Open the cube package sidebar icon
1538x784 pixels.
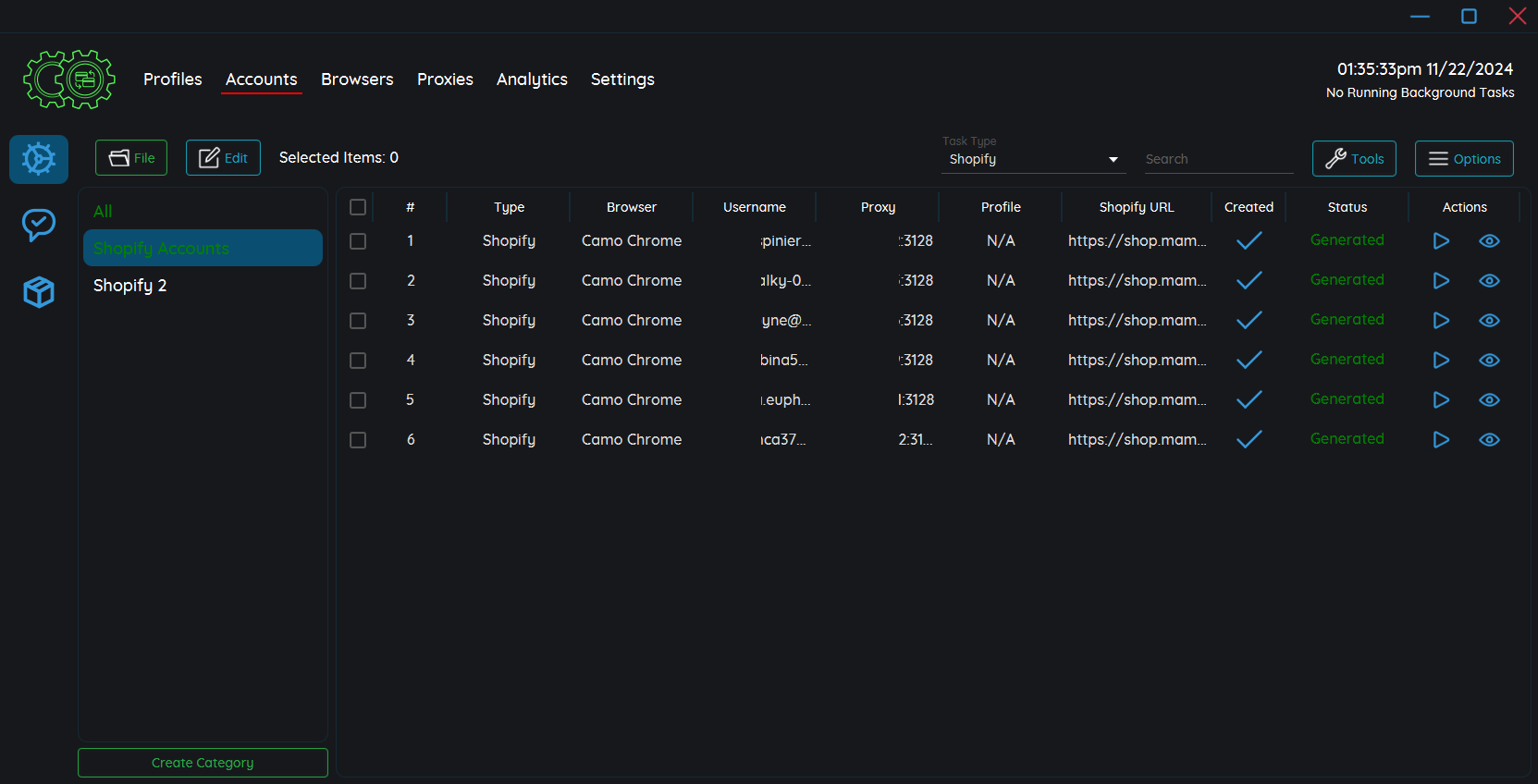coord(39,292)
